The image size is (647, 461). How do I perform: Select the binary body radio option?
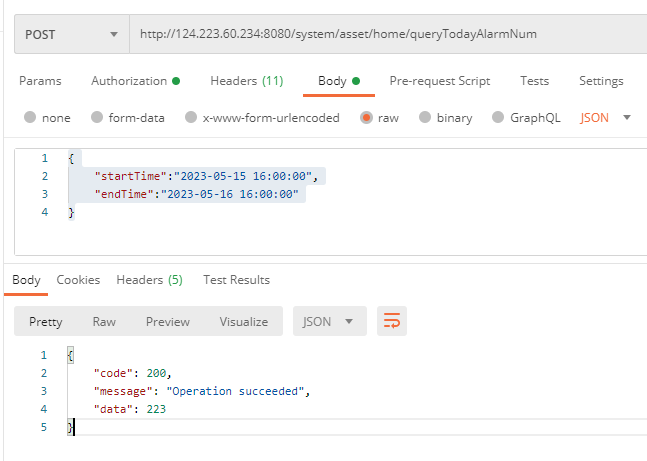click(425, 118)
